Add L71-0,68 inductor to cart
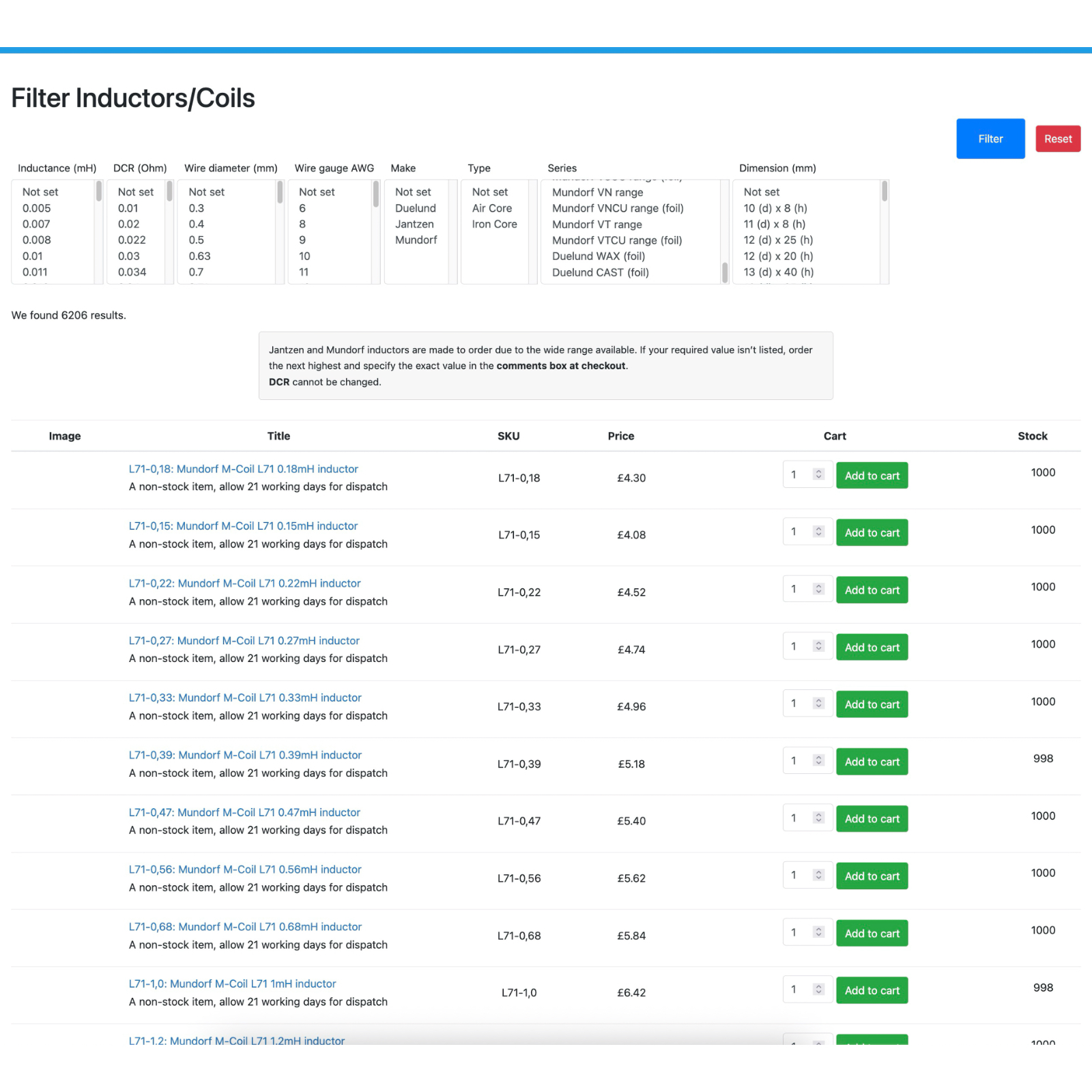This screenshot has width=1092, height=1092. [872, 933]
